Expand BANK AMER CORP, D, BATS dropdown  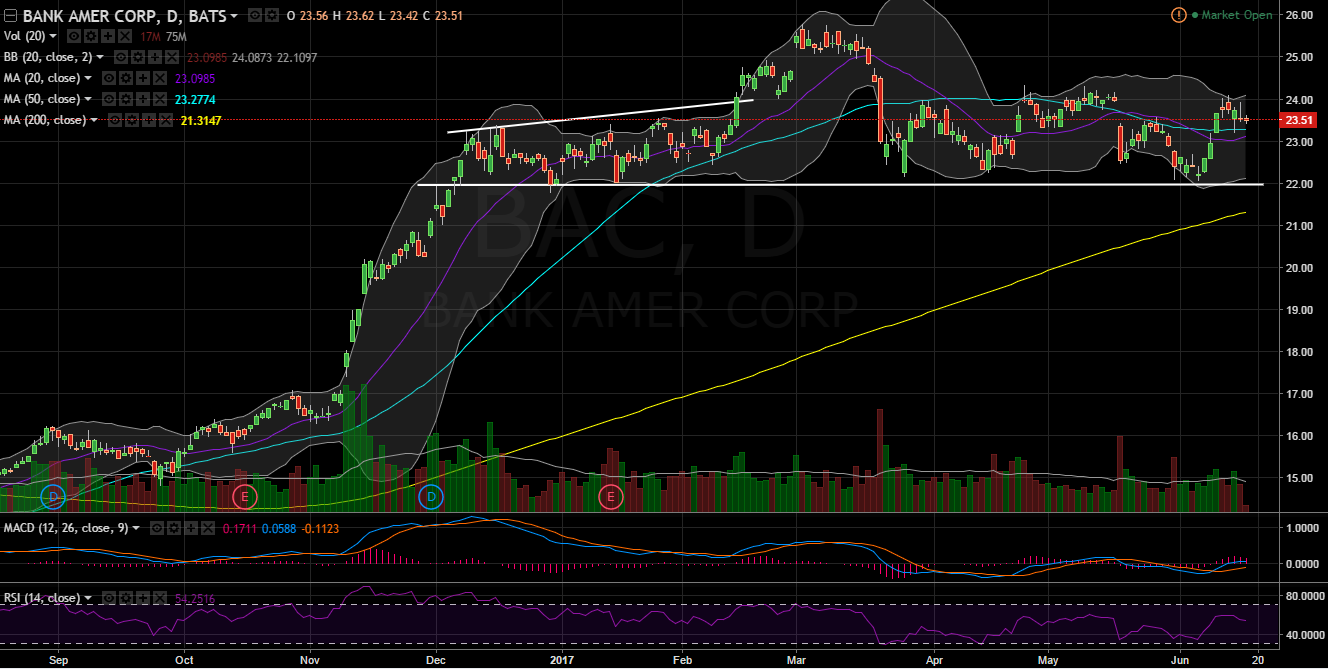pos(234,16)
